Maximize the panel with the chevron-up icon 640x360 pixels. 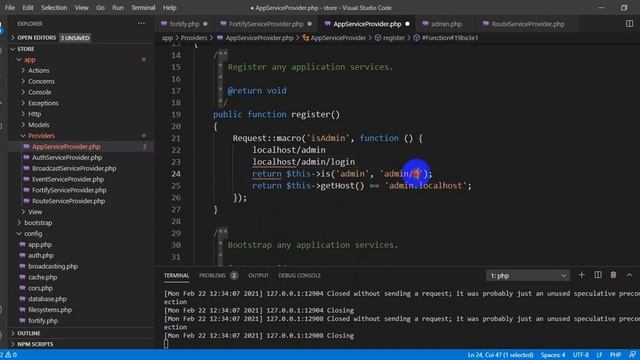click(629, 275)
